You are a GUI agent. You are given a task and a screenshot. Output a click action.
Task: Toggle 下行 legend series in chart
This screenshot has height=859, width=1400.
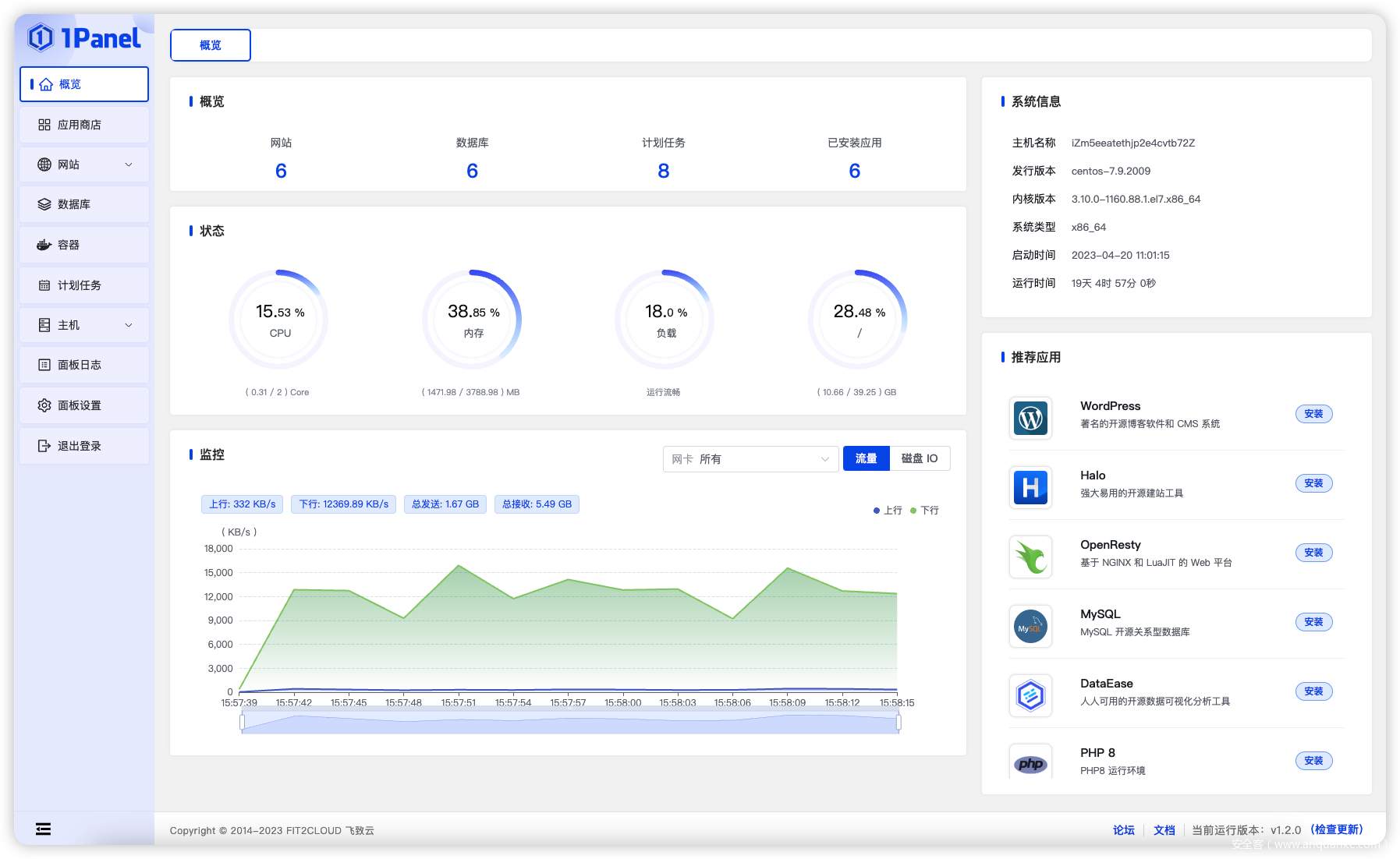tap(924, 511)
